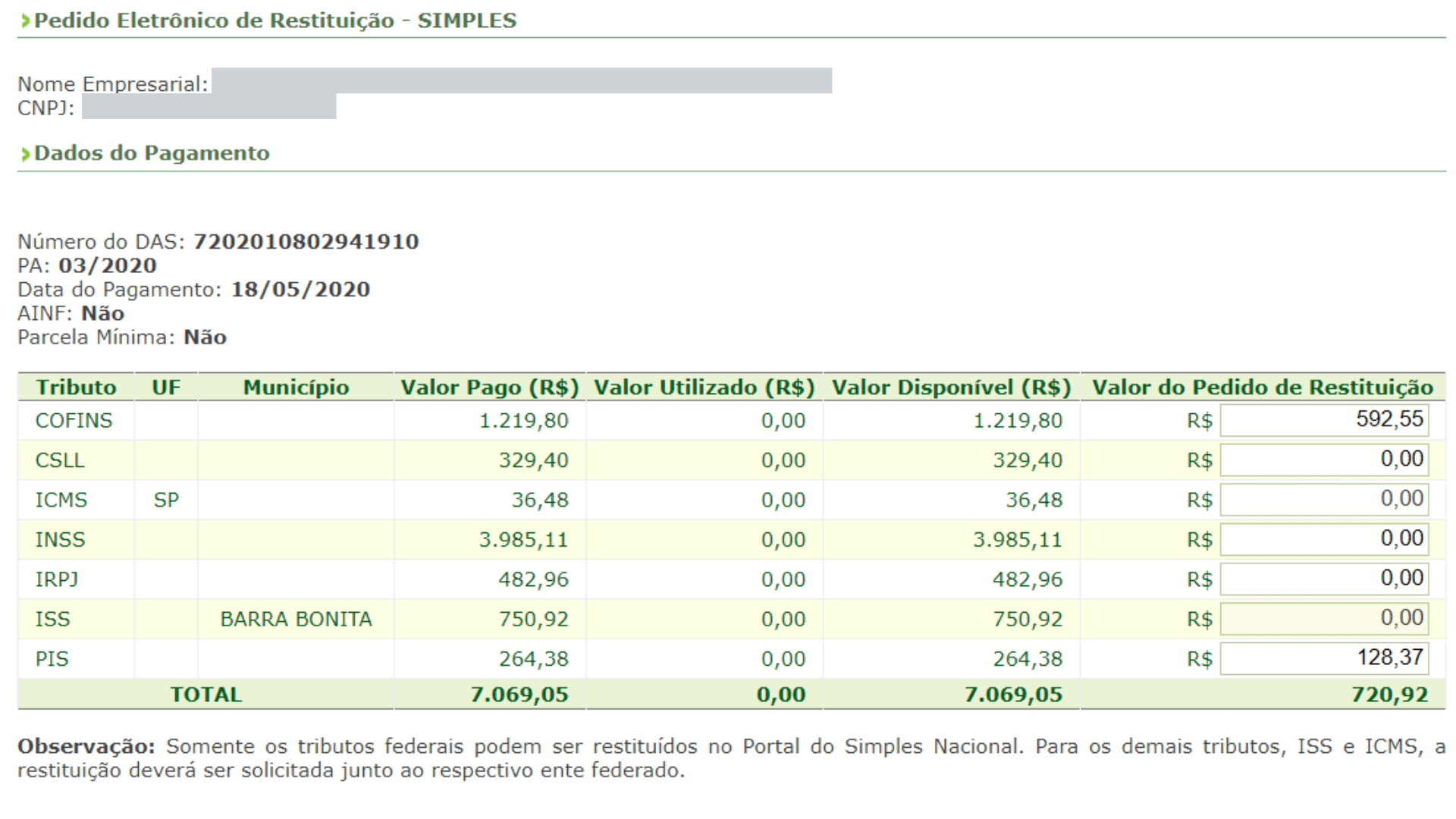Viewport: 1456px width, 819px height.
Task: Click the disabled ISS restitution field
Action: click(x=1323, y=618)
